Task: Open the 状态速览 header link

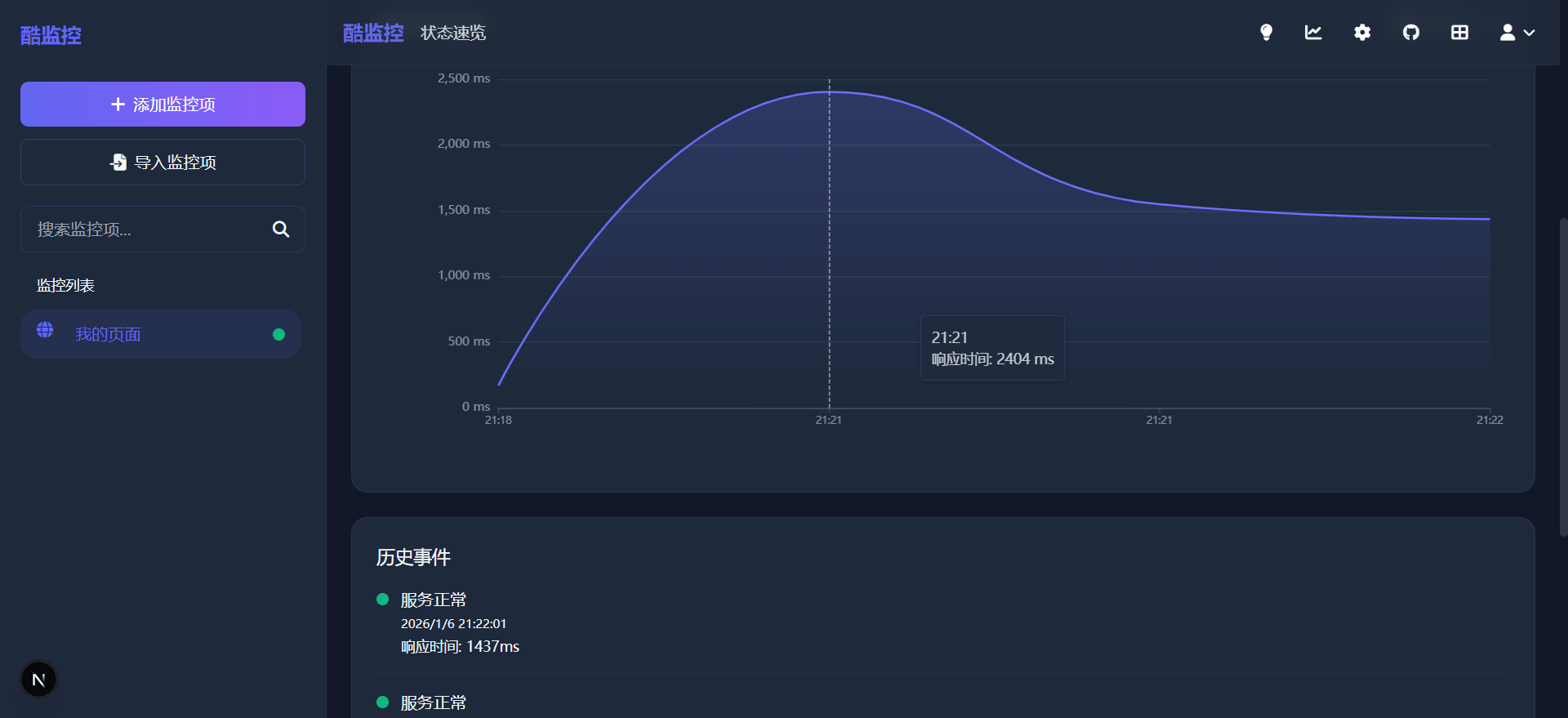Action: click(x=453, y=33)
